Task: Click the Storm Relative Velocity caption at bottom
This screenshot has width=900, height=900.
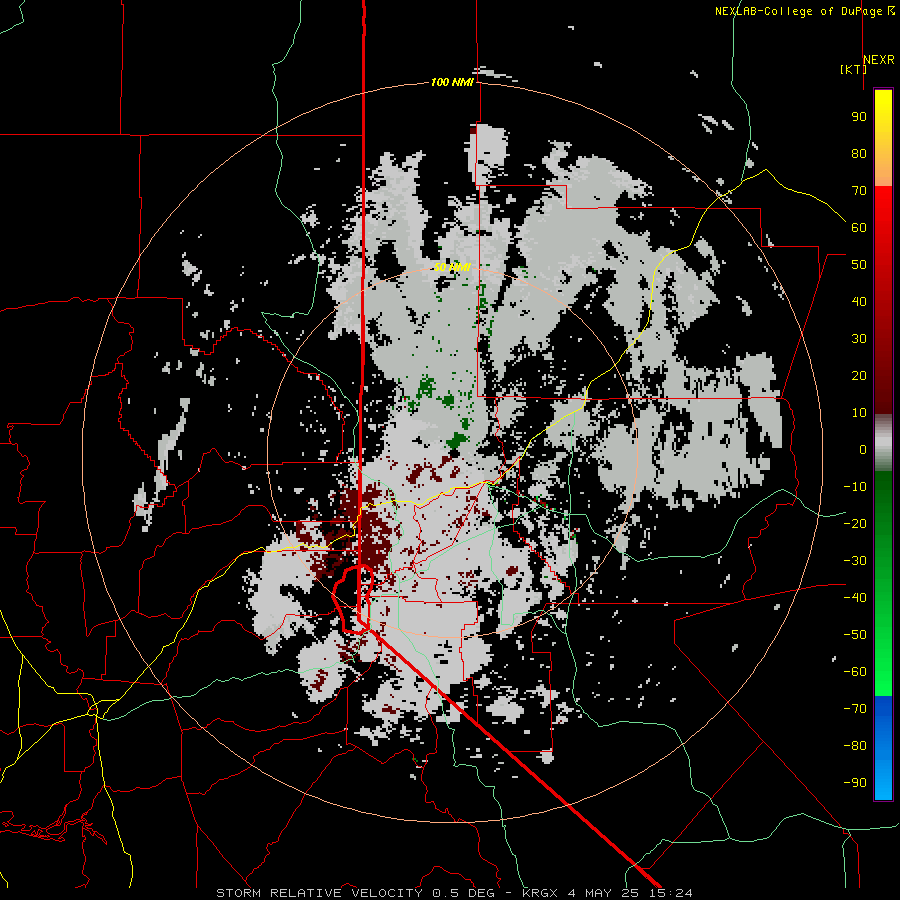Action: 454,893
